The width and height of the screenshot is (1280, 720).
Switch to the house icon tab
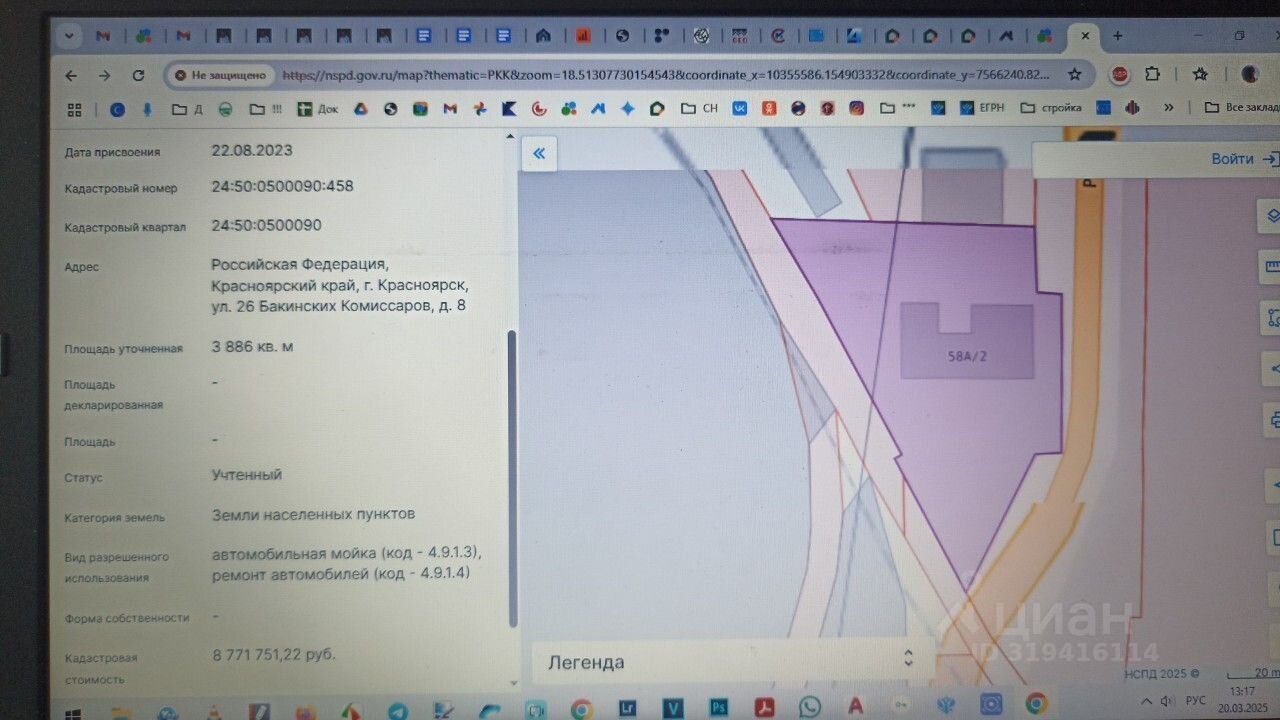pyautogui.click(x=543, y=36)
